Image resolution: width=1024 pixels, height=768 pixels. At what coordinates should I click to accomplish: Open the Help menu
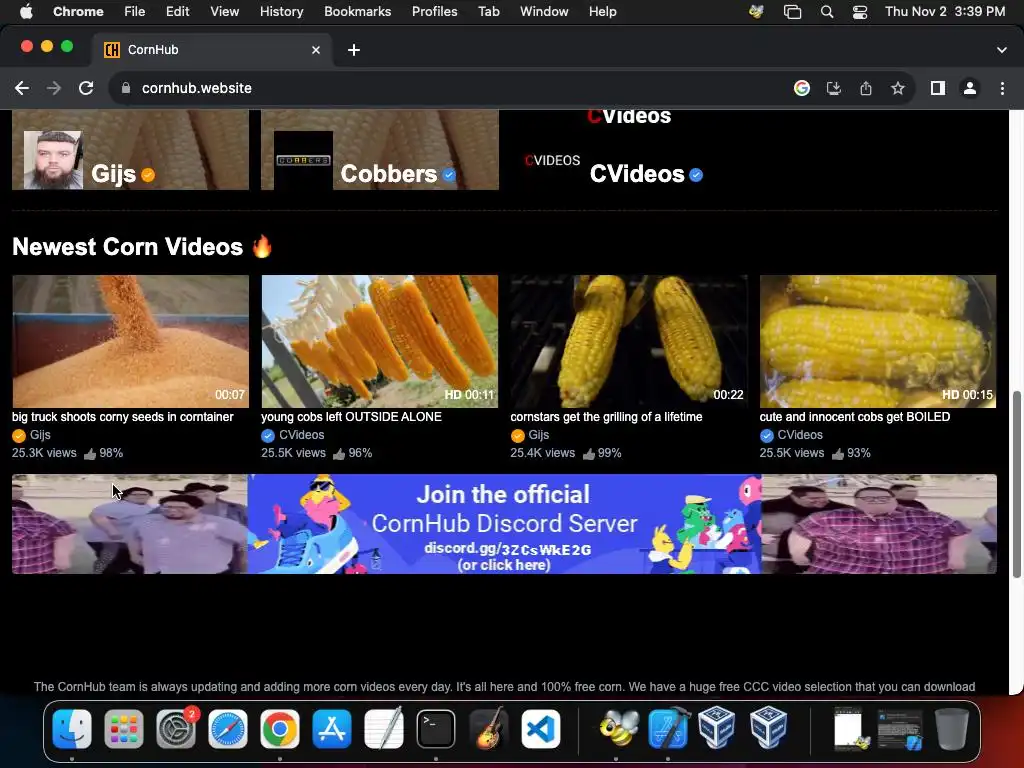(602, 12)
